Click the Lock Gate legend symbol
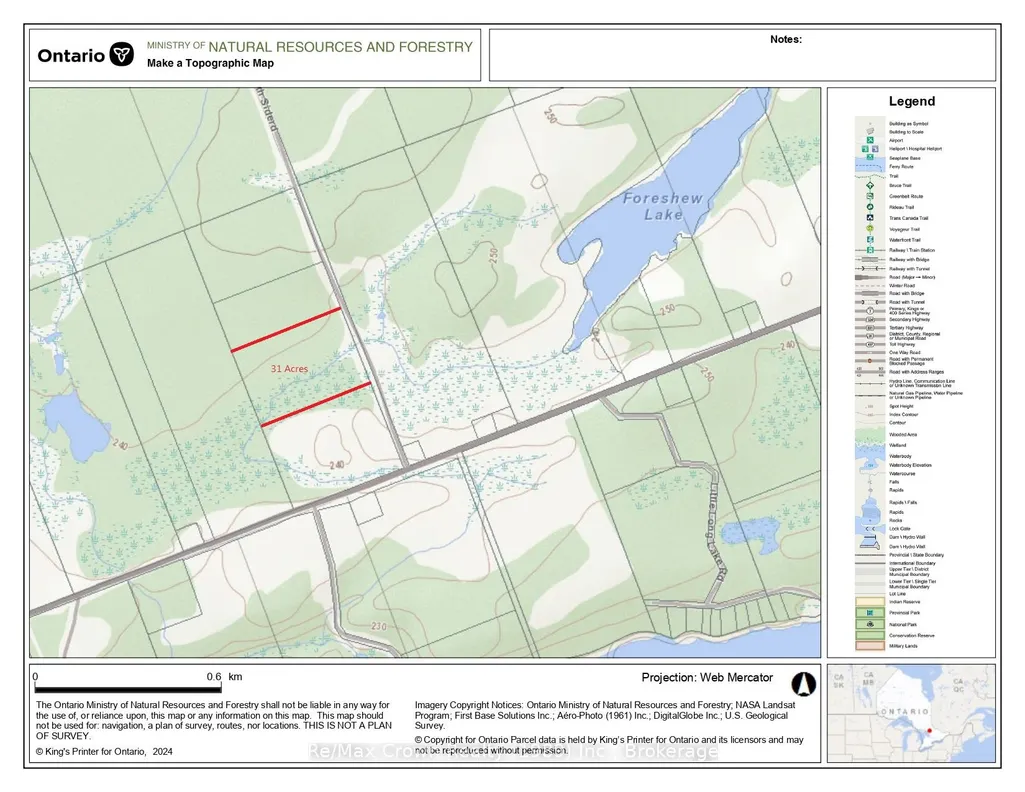Screen dimensions: 1025x792 (870, 529)
